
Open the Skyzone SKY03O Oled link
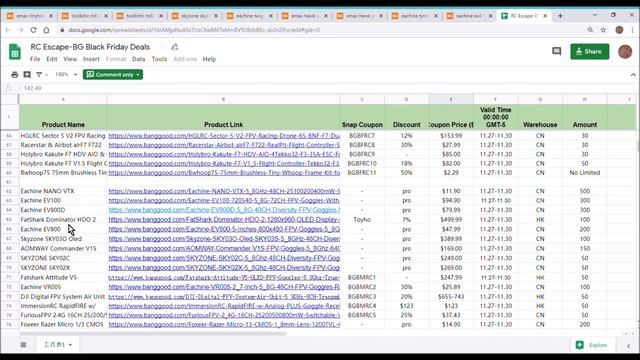(x=224, y=239)
